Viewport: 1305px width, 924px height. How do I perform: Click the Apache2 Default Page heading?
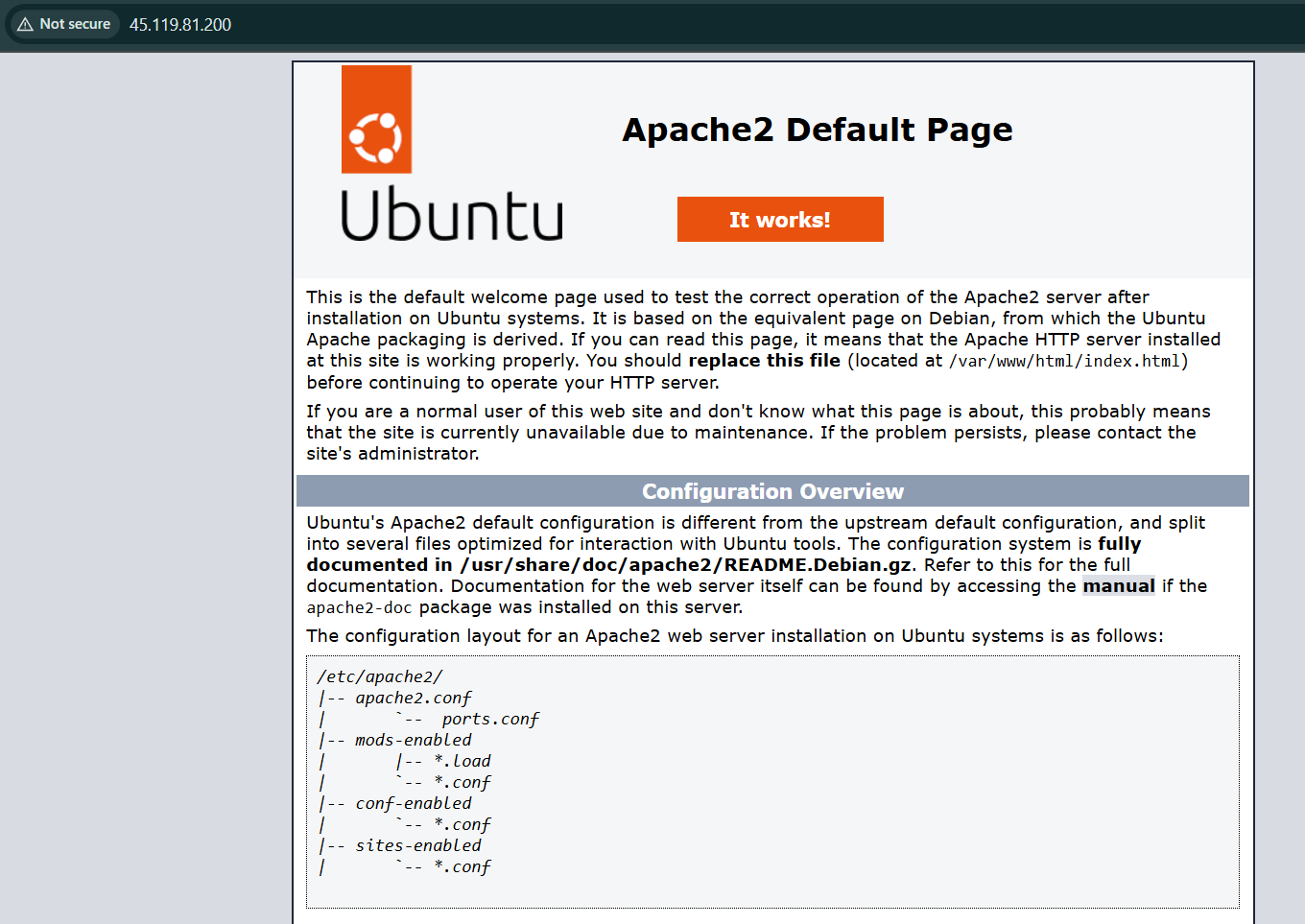[x=817, y=130]
